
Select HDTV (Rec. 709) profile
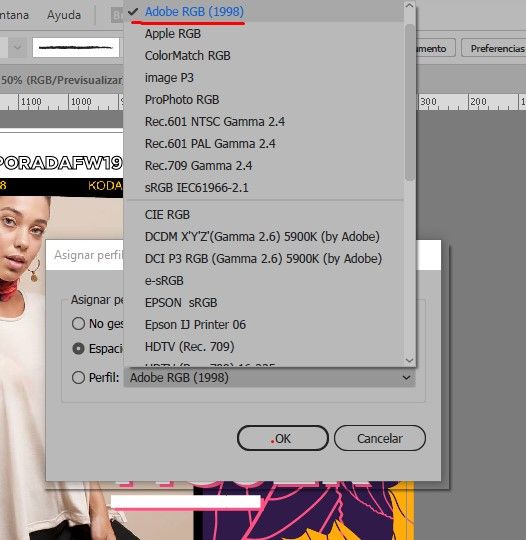tap(264, 346)
